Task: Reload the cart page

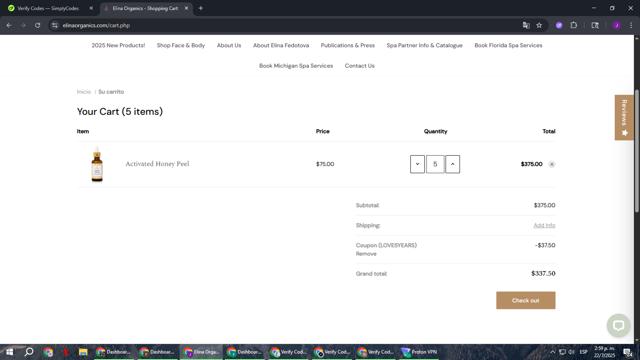Action: [x=37, y=25]
